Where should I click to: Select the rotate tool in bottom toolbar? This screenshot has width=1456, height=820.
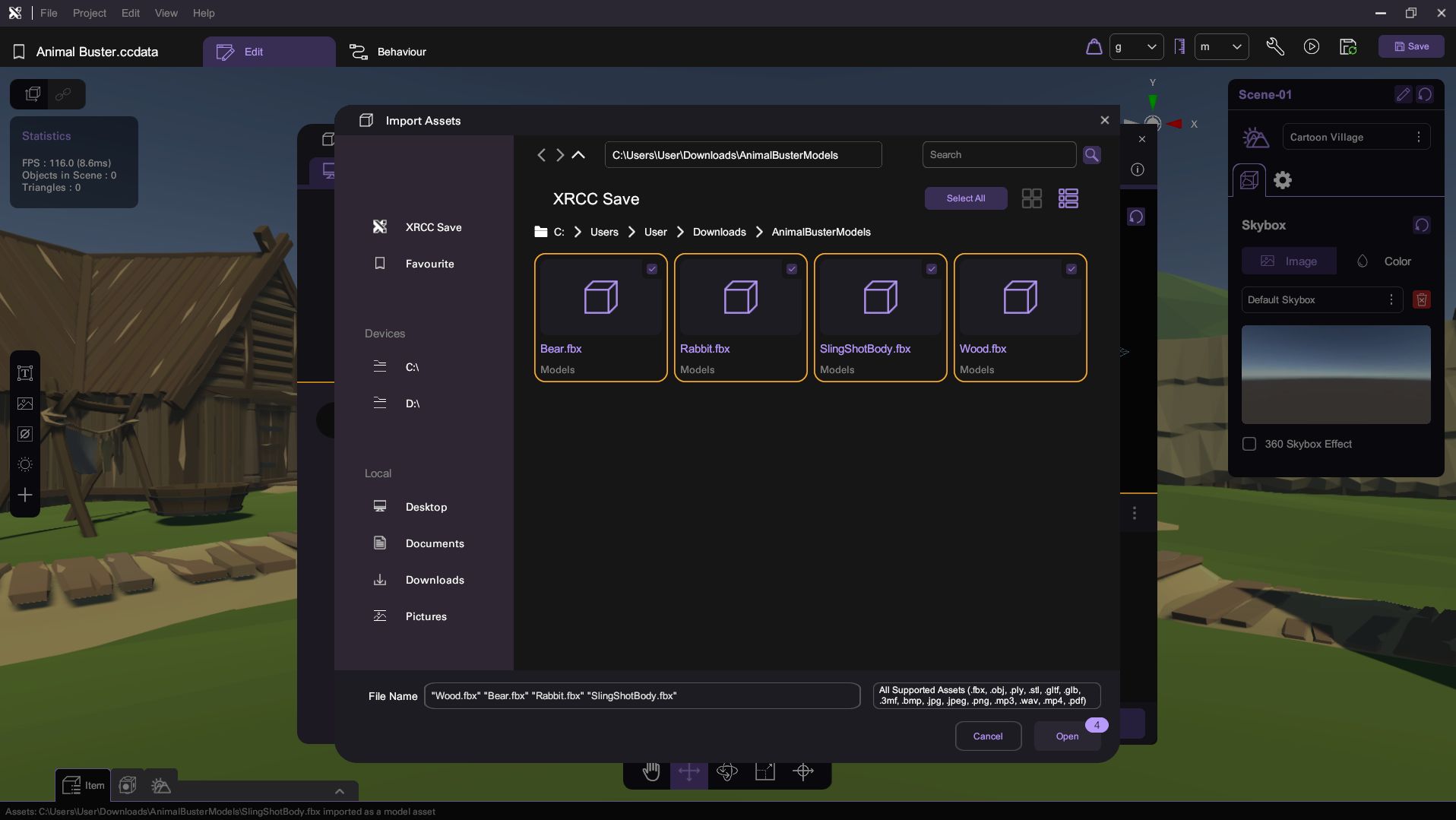[x=726, y=772]
